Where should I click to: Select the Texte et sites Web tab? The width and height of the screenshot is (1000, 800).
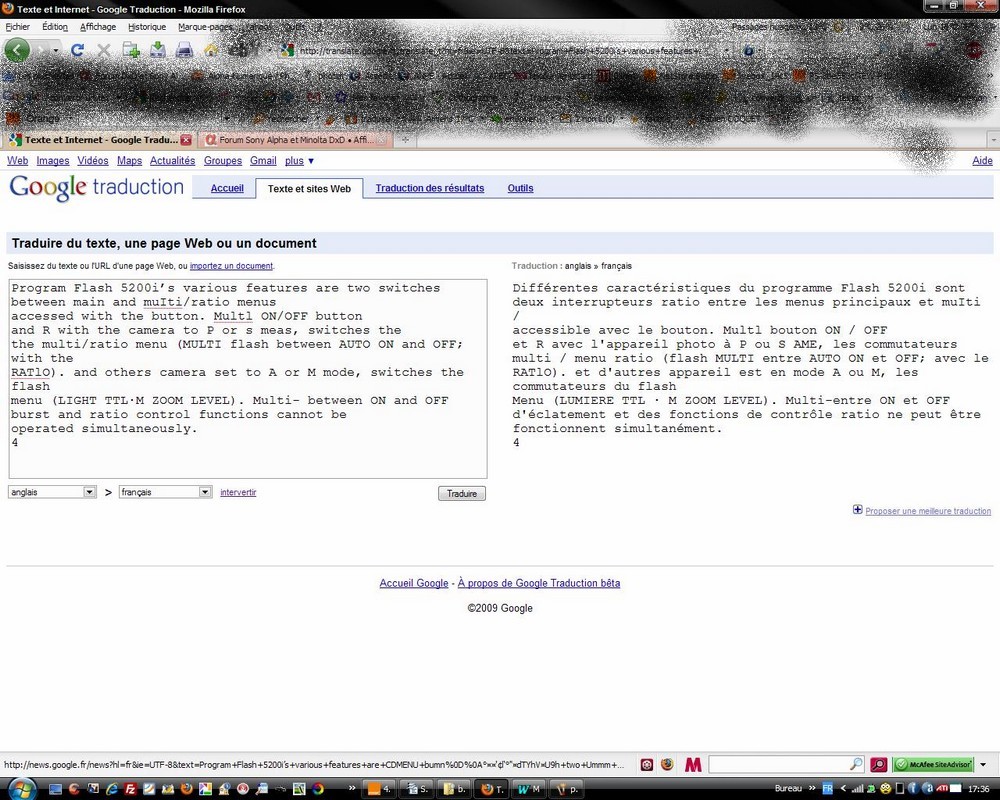coord(309,189)
